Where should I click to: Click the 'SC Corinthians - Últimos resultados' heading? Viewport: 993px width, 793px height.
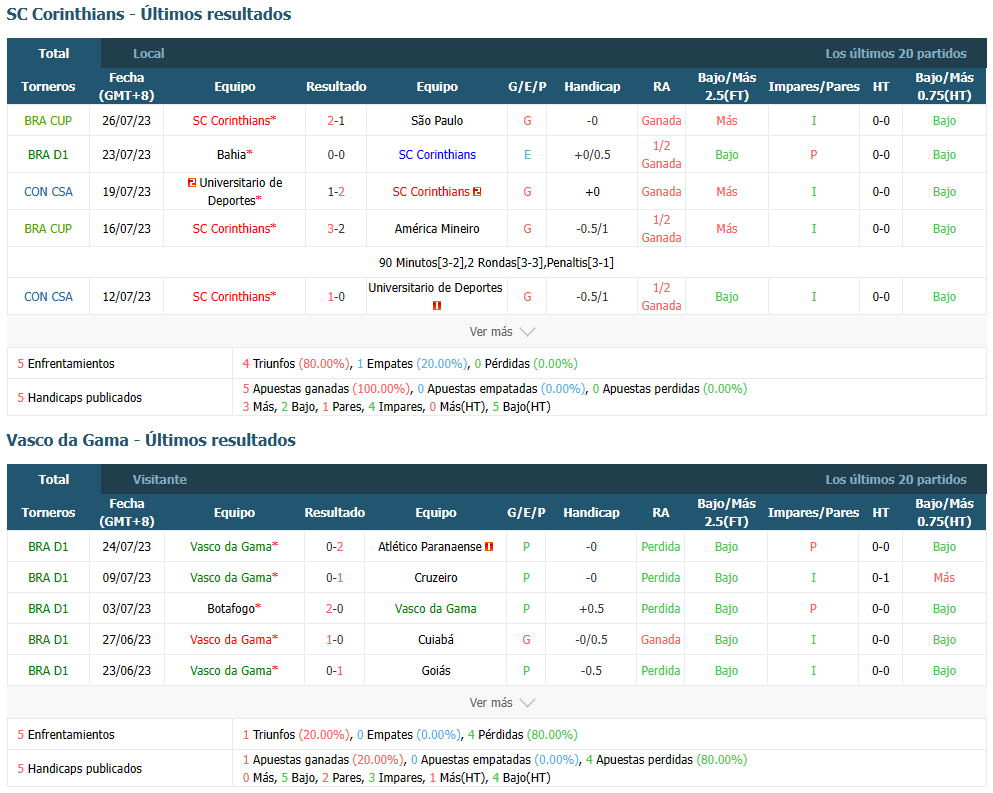pyautogui.click(x=149, y=14)
